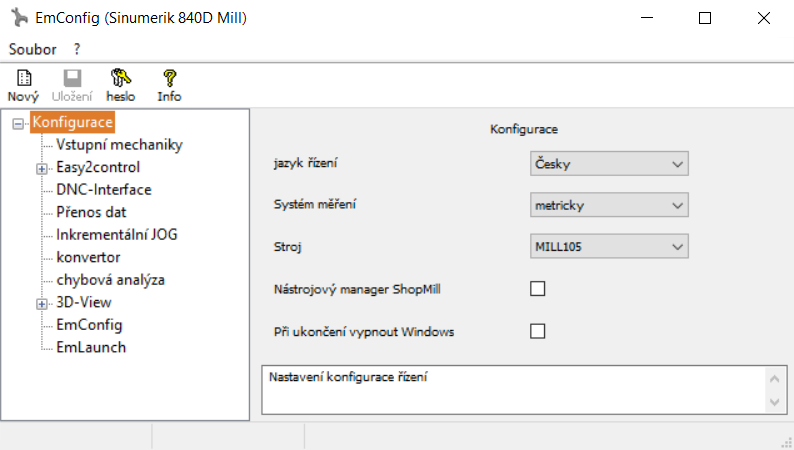Screen dimensions: 794x450
Task: Click the Nový new document icon
Action: [24, 78]
